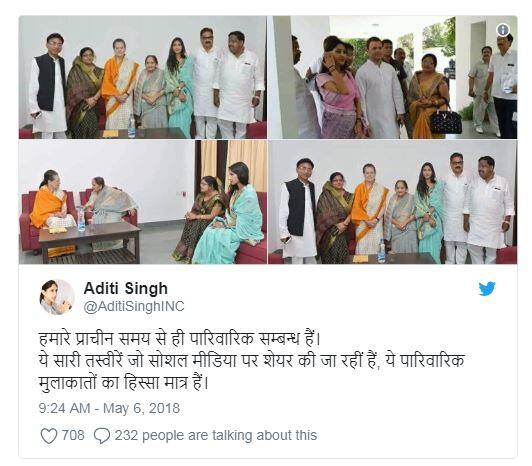View the bottom-left seated conversation photo
The width and height of the screenshot is (532, 466).
[x=142, y=202]
